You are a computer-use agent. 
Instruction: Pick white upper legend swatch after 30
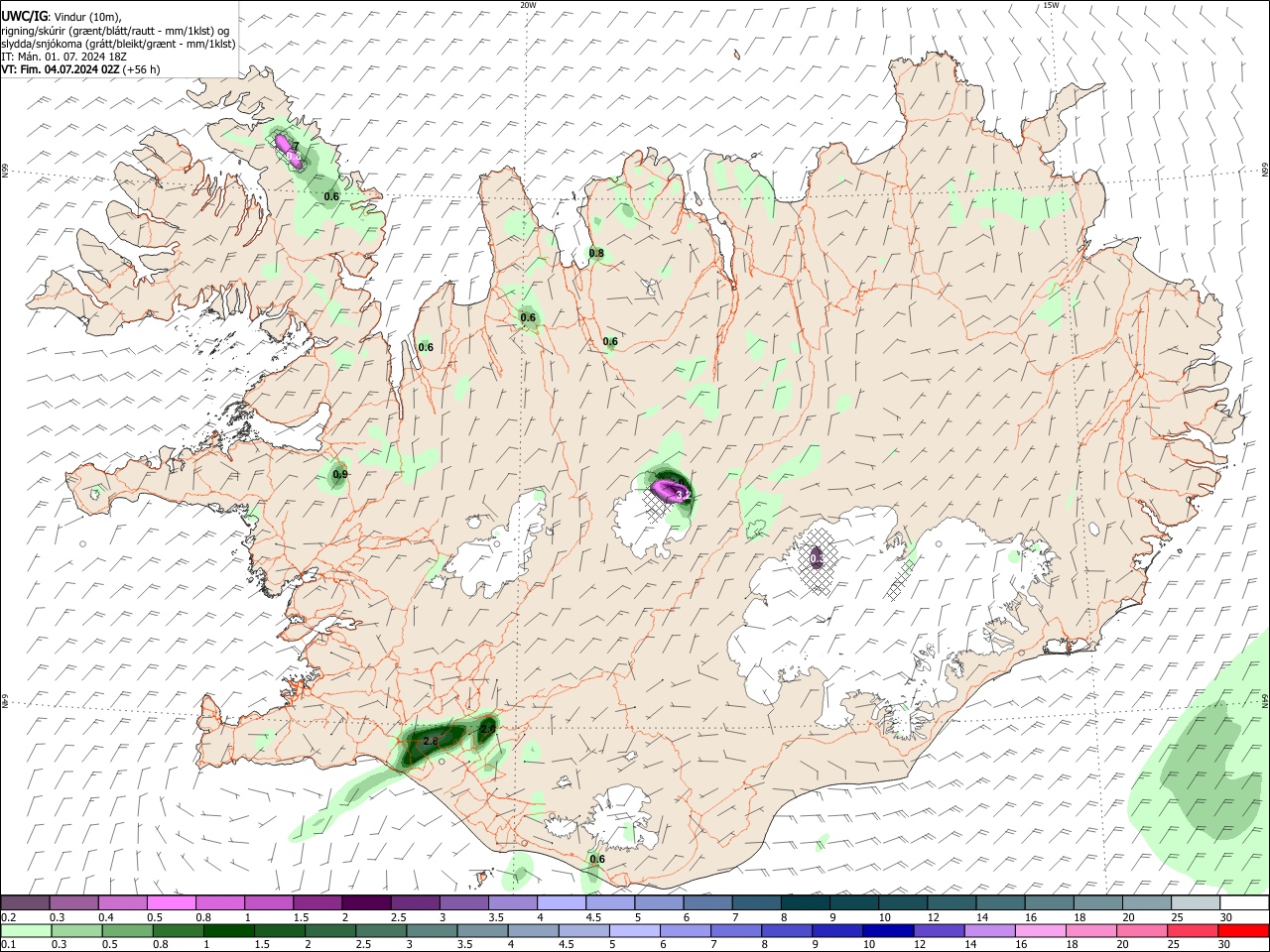1244,903
